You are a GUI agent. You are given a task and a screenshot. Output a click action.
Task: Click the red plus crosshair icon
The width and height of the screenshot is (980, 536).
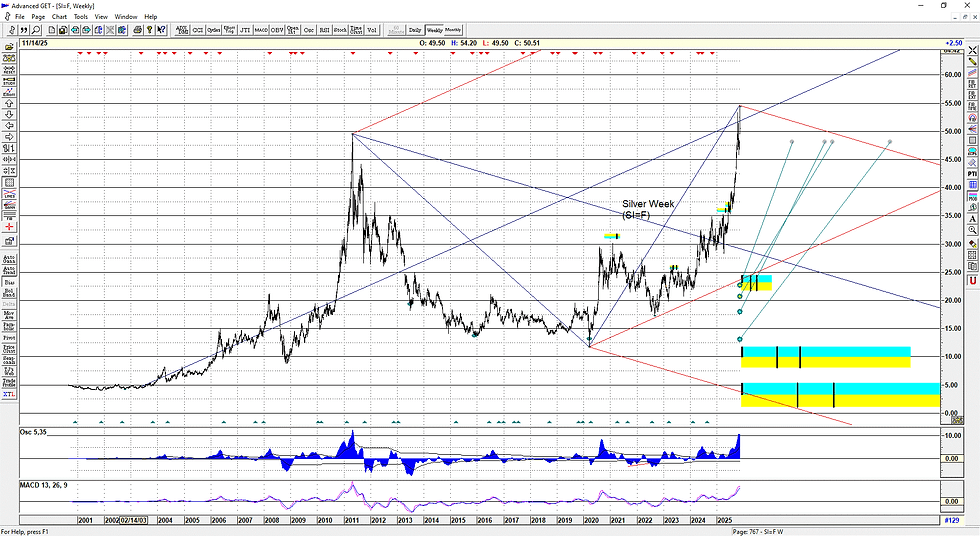click(9, 227)
